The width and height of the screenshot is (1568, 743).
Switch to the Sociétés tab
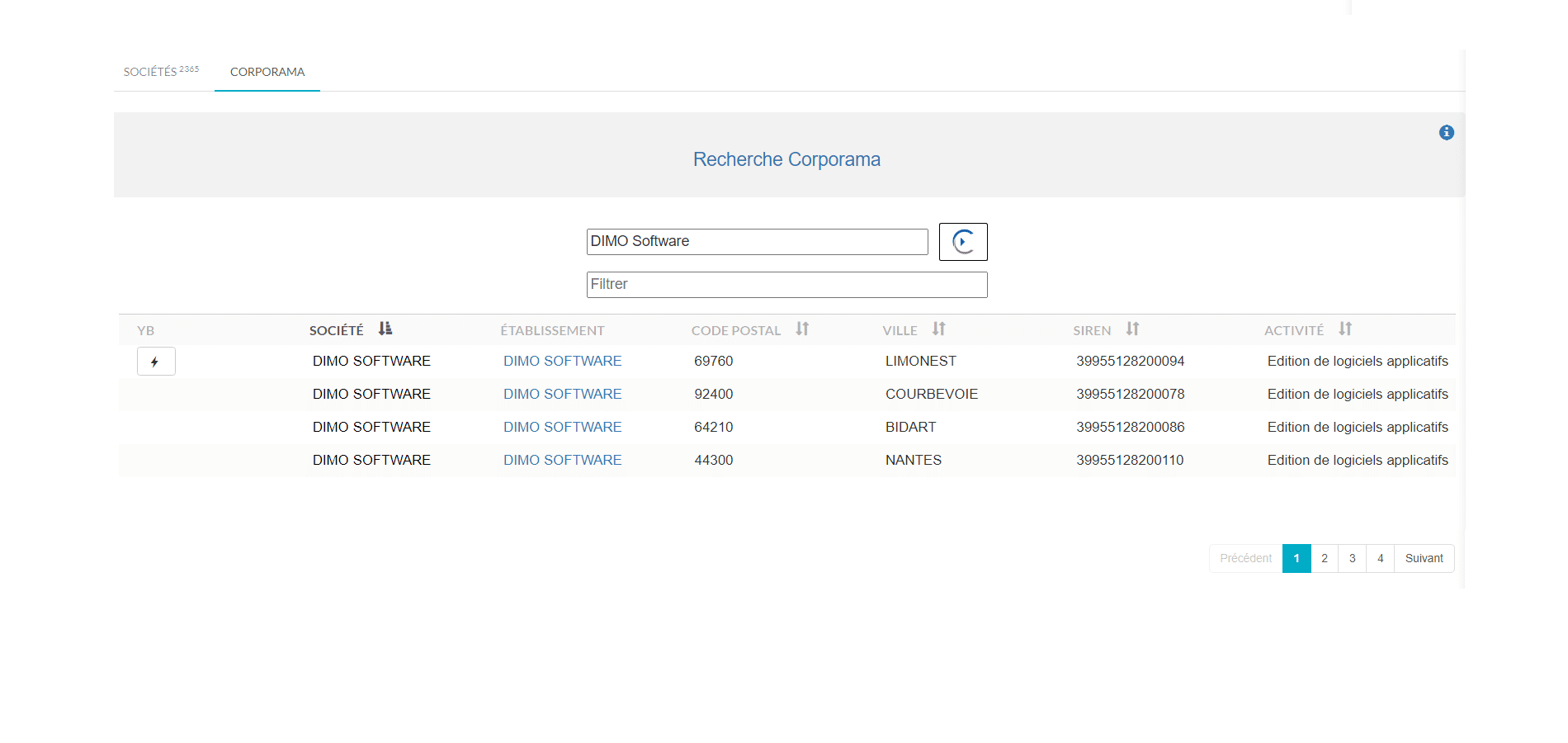coord(161,72)
